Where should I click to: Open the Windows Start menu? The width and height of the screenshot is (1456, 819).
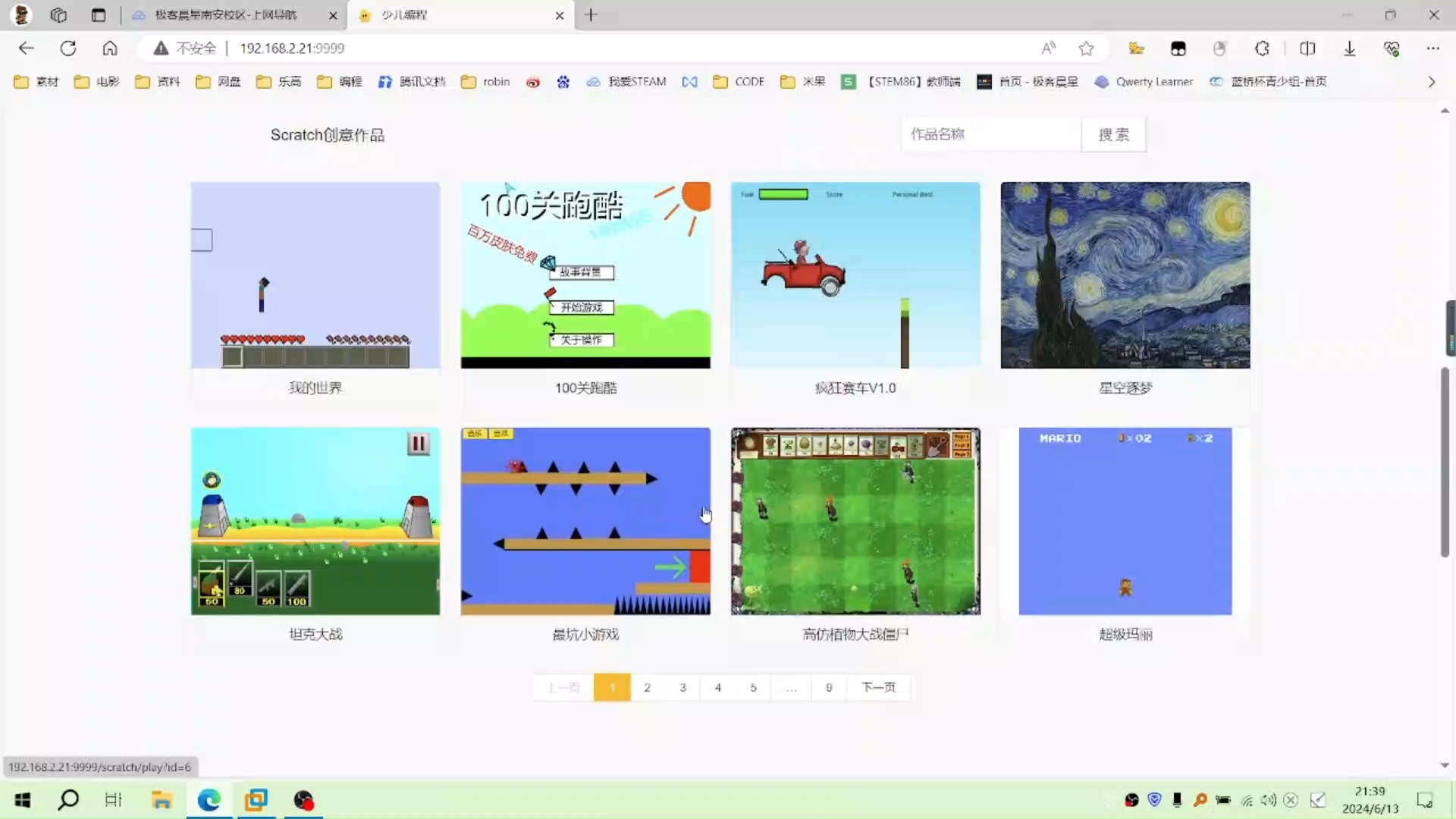click(23, 800)
